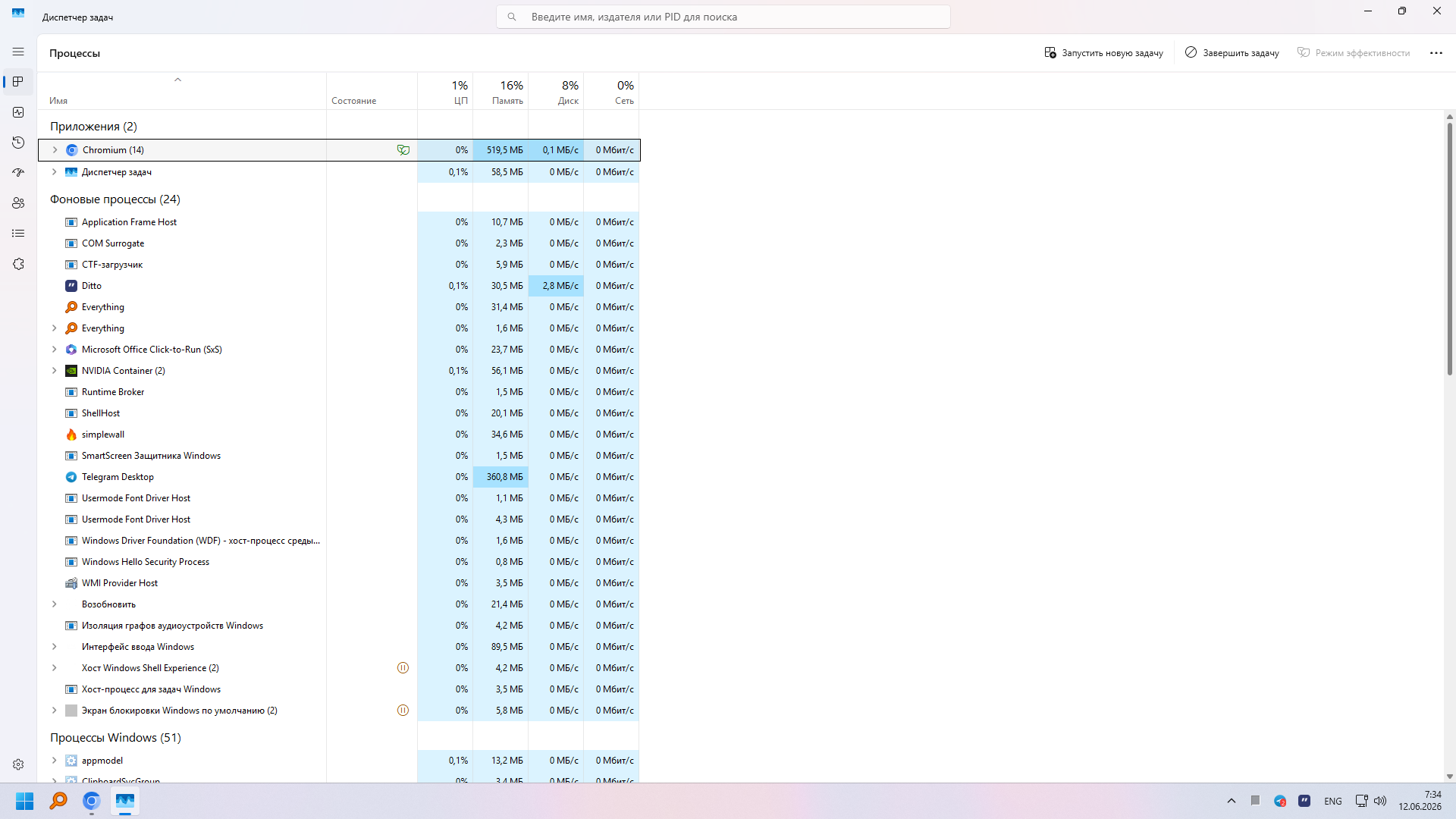The height and width of the screenshot is (819, 1456).
Task: Click the Microsoft Office Click-to-Run icon
Action: pos(71,350)
